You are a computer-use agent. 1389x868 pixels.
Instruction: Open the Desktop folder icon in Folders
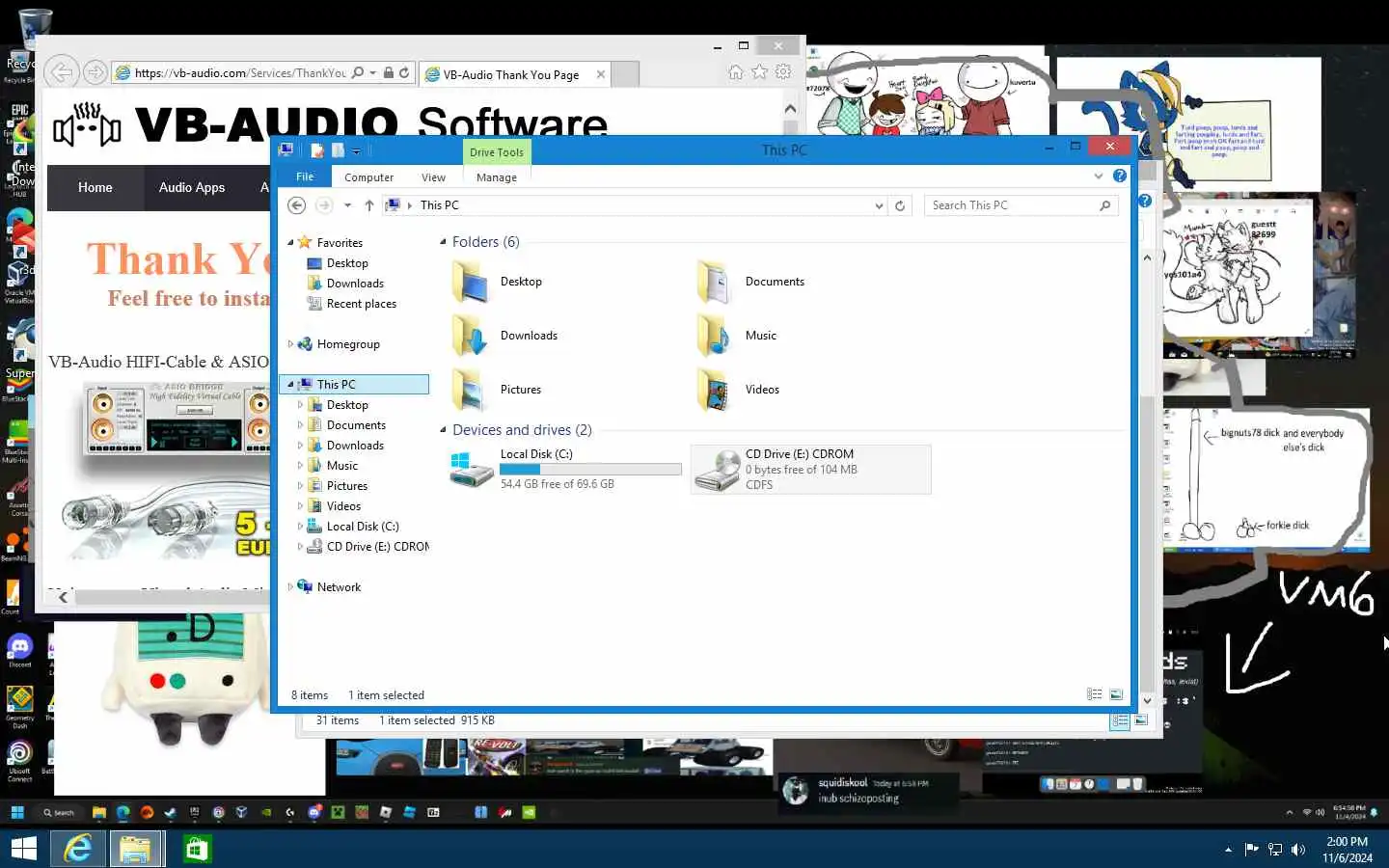click(471, 282)
